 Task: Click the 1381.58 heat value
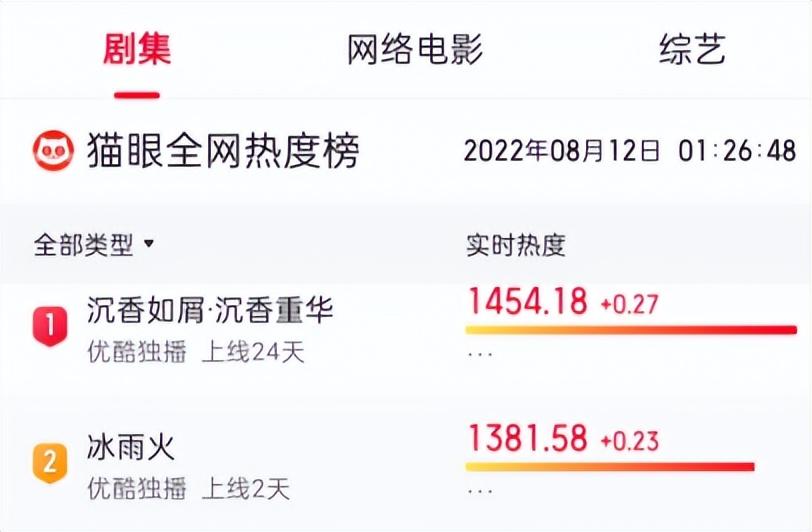coord(528,438)
